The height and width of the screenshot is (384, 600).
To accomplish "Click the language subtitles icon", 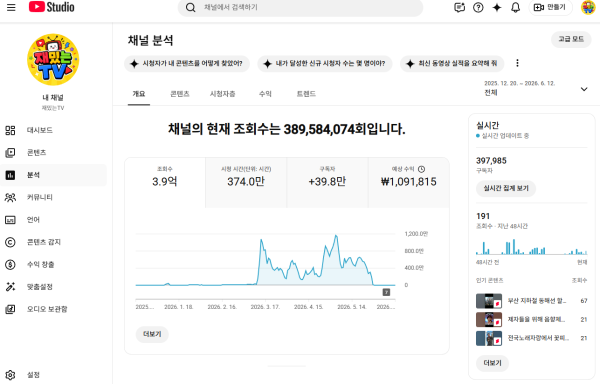I will tap(10, 220).
